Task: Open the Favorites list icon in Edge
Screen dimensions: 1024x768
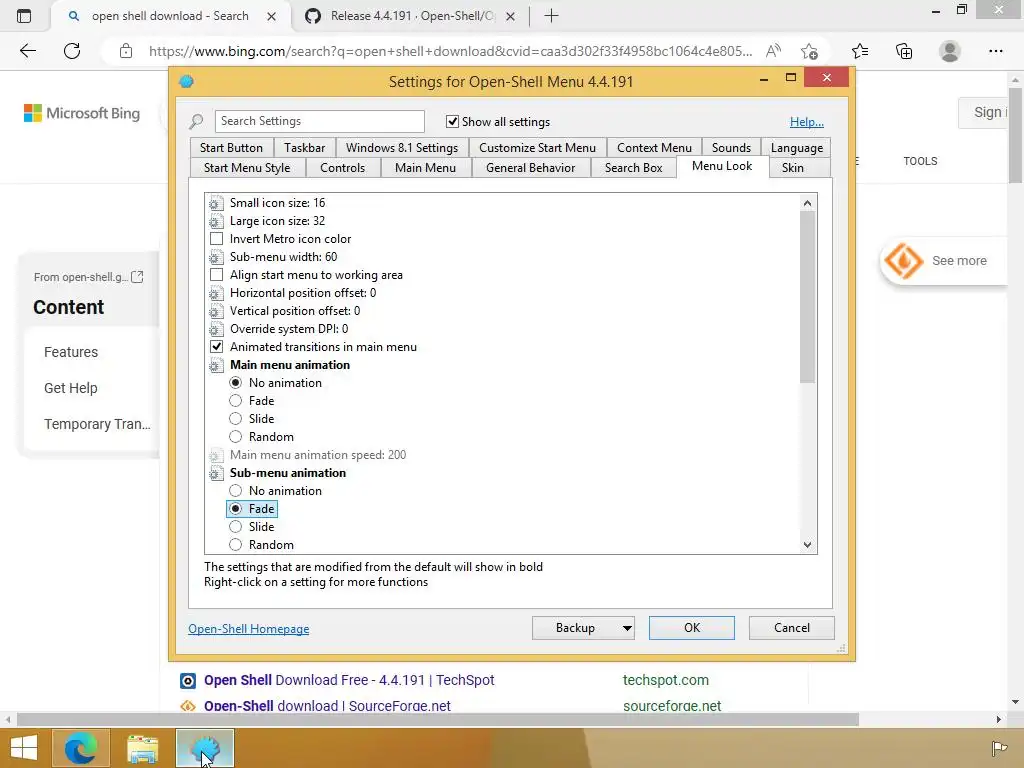Action: pos(860,51)
